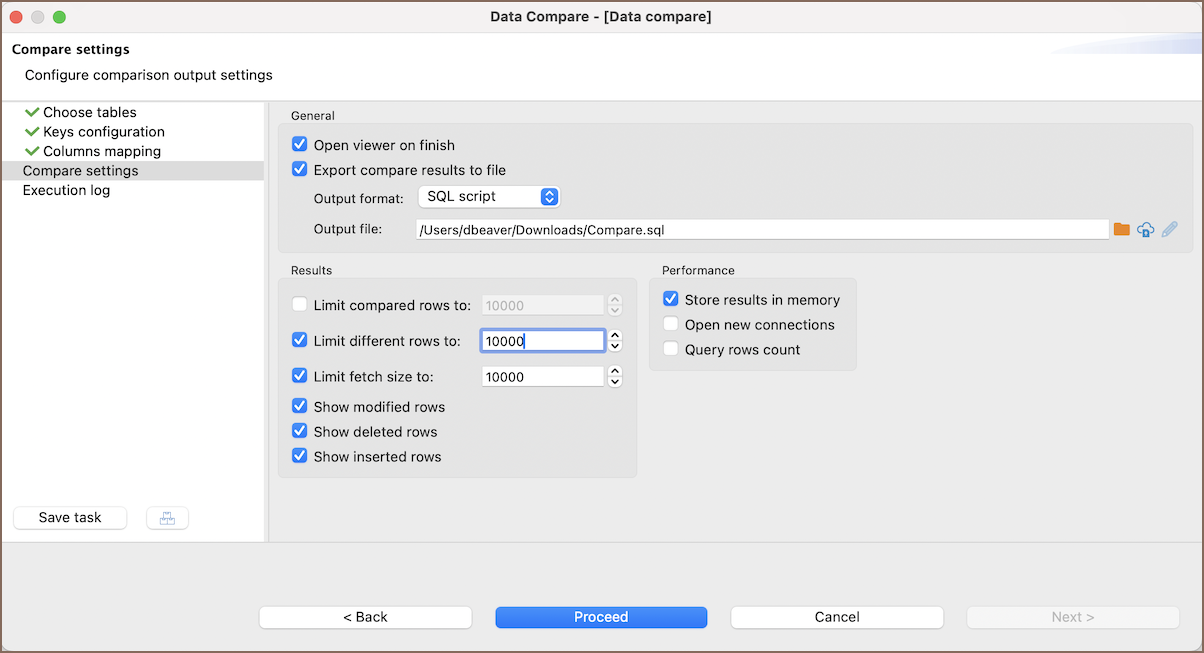Screen dimensions: 1204x653
Task: Click the Save task button
Action: point(70,518)
